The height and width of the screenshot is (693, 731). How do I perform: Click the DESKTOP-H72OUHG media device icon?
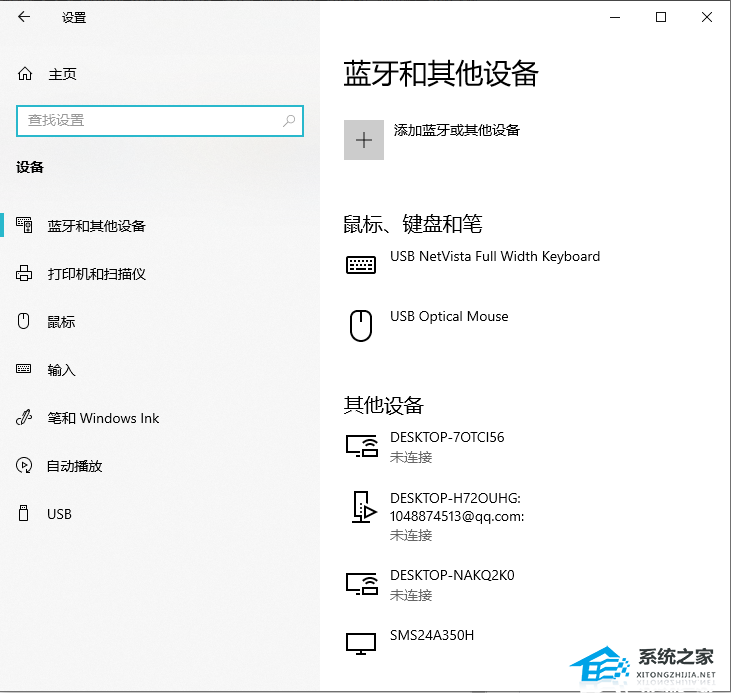[x=361, y=507]
